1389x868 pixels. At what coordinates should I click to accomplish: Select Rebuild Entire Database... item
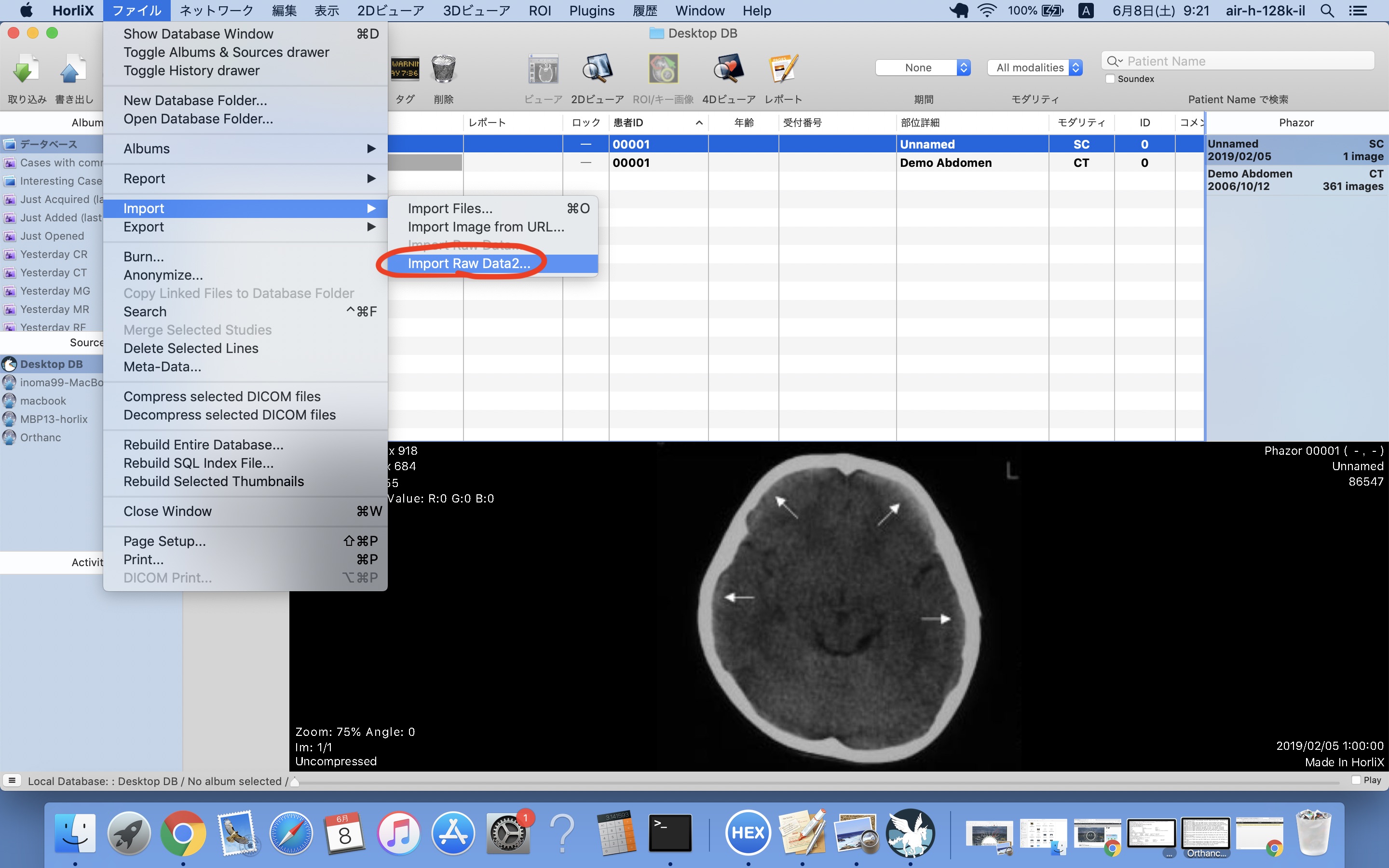245,445
